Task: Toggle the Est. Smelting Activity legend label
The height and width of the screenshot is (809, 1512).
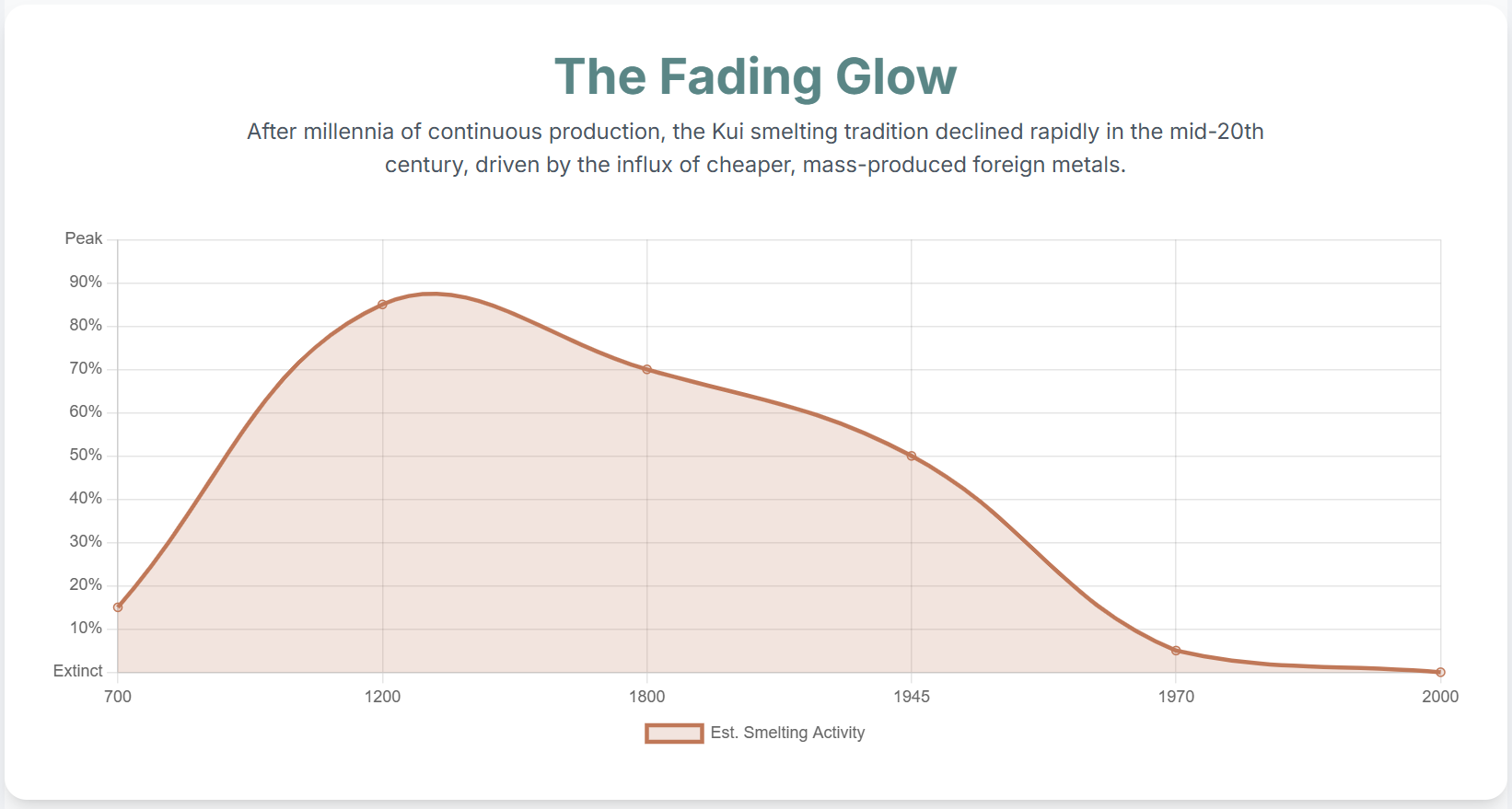Action: click(787, 733)
